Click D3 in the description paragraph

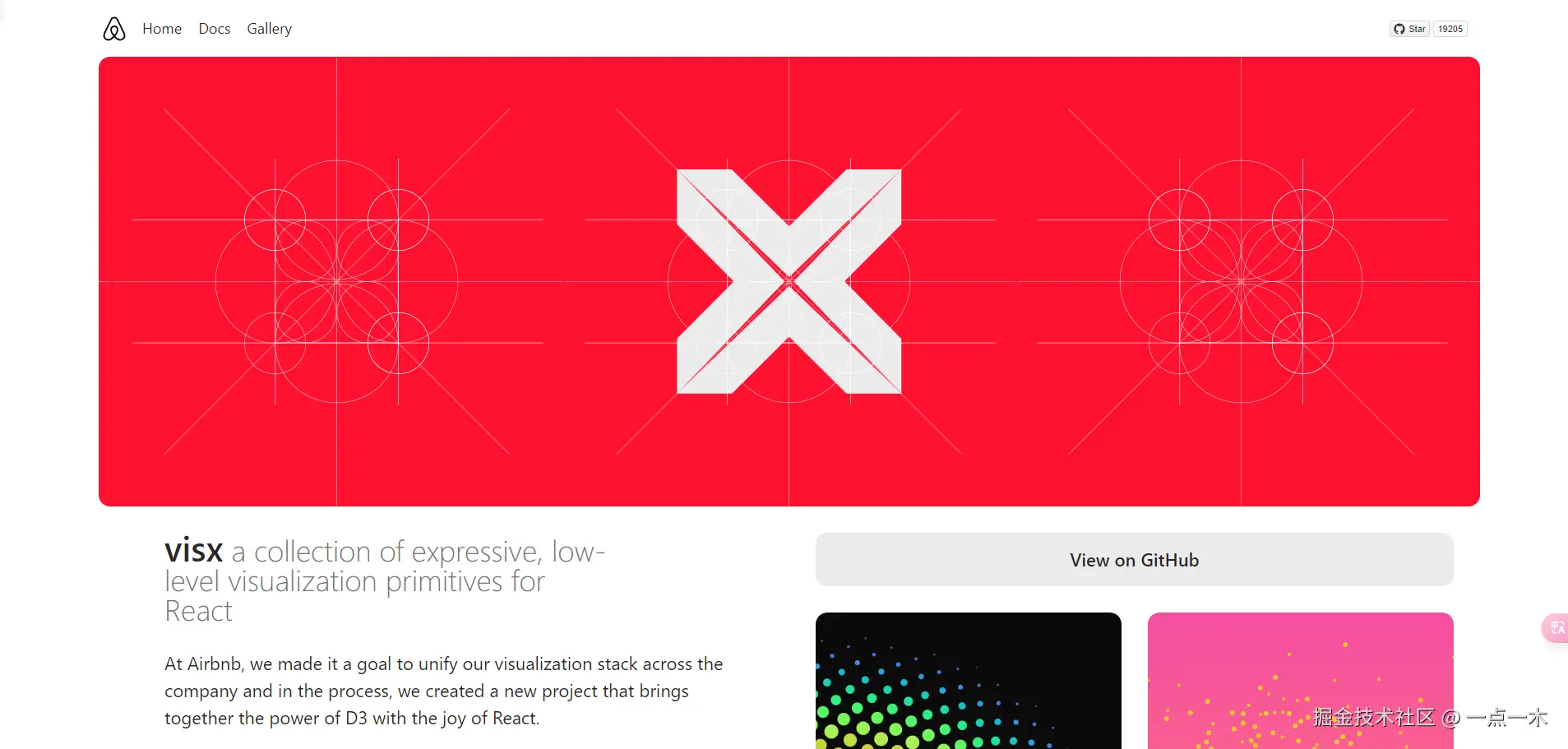tap(356, 718)
